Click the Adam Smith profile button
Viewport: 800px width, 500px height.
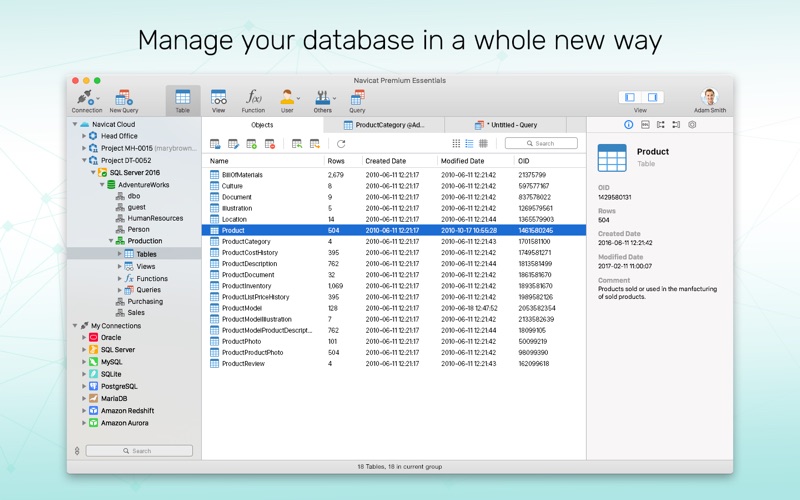click(x=710, y=99)
